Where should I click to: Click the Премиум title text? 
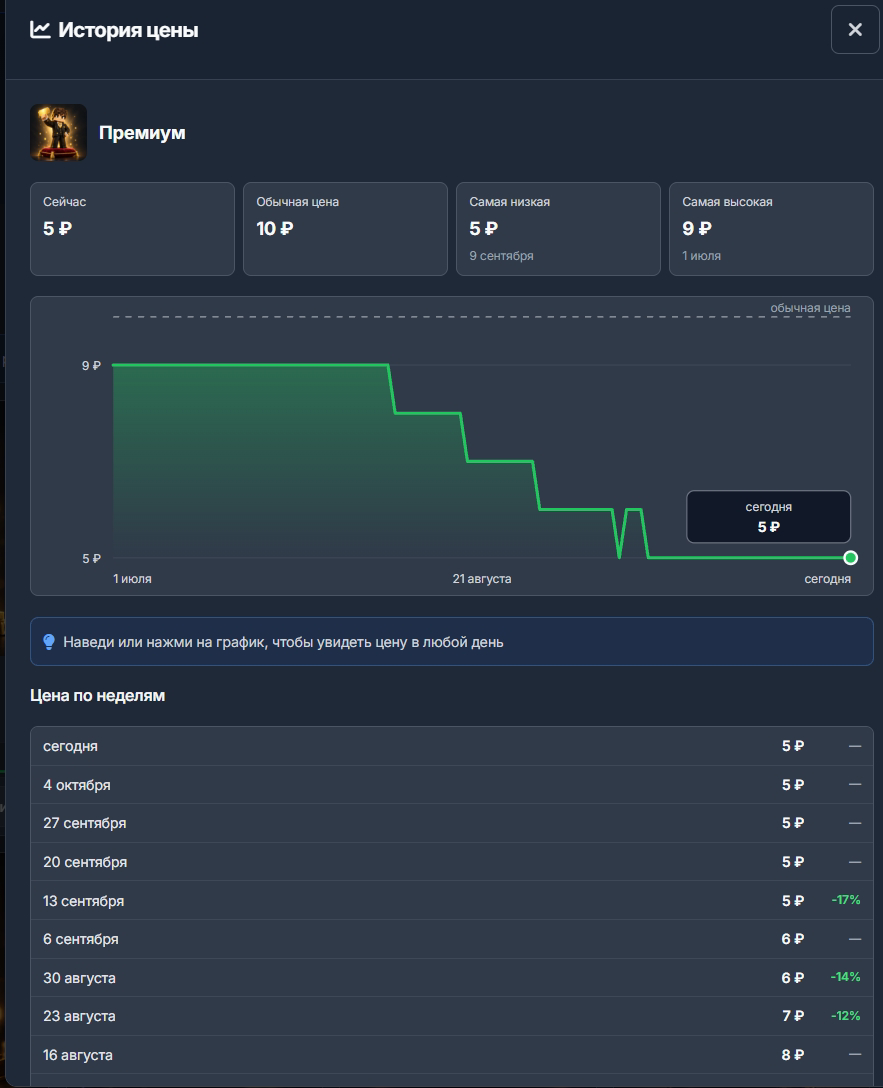pyautogui.click(x=142, y=133)
